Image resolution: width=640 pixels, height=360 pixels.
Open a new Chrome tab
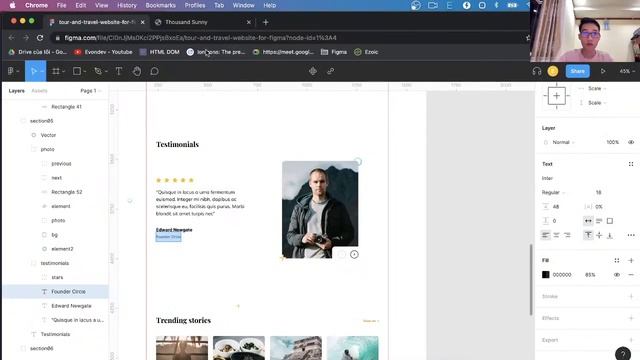click(266, 22)
